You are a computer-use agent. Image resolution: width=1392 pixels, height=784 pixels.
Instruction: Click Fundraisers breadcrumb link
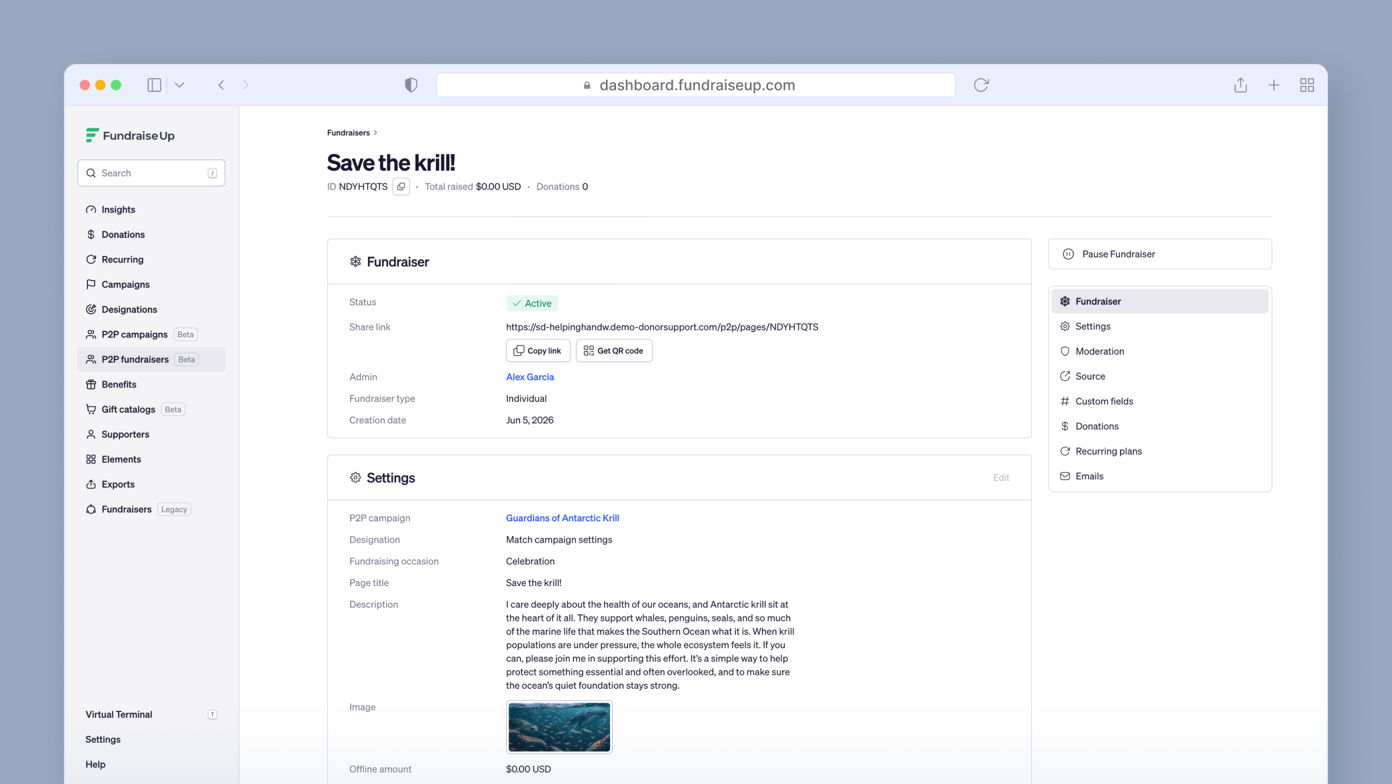click(x=348, y=132)
